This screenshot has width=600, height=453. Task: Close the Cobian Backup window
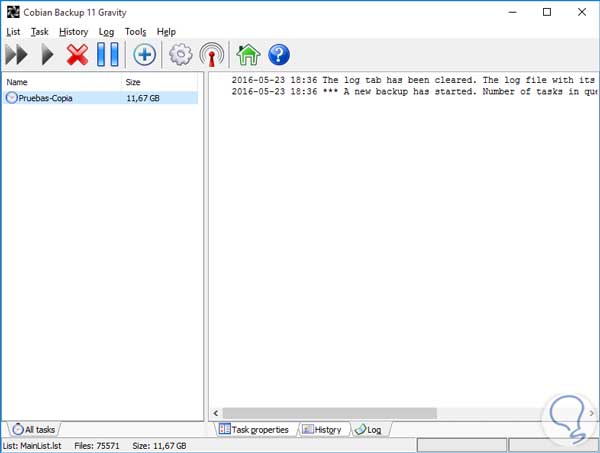pos(582,12)
